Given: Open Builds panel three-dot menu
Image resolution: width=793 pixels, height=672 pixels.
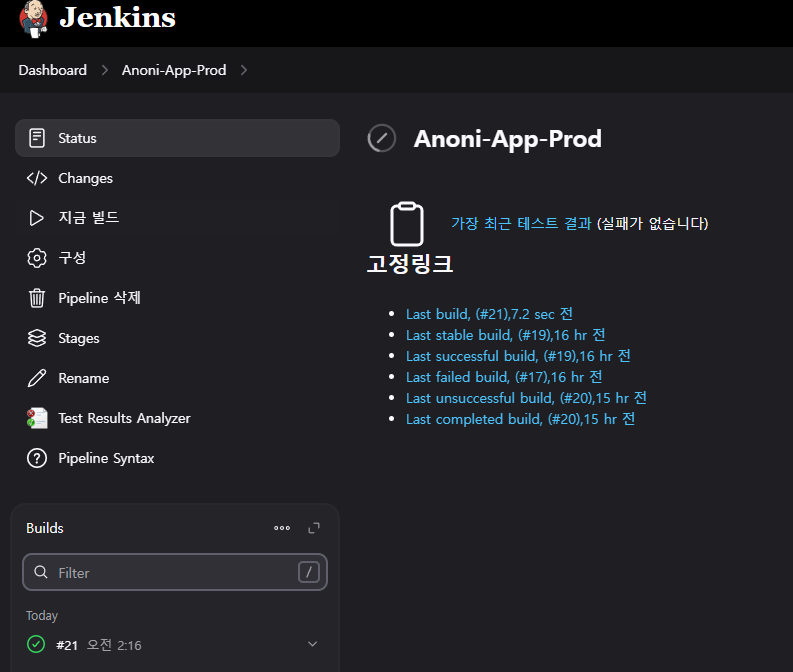Looking at the screenshot, I should 282,528.
